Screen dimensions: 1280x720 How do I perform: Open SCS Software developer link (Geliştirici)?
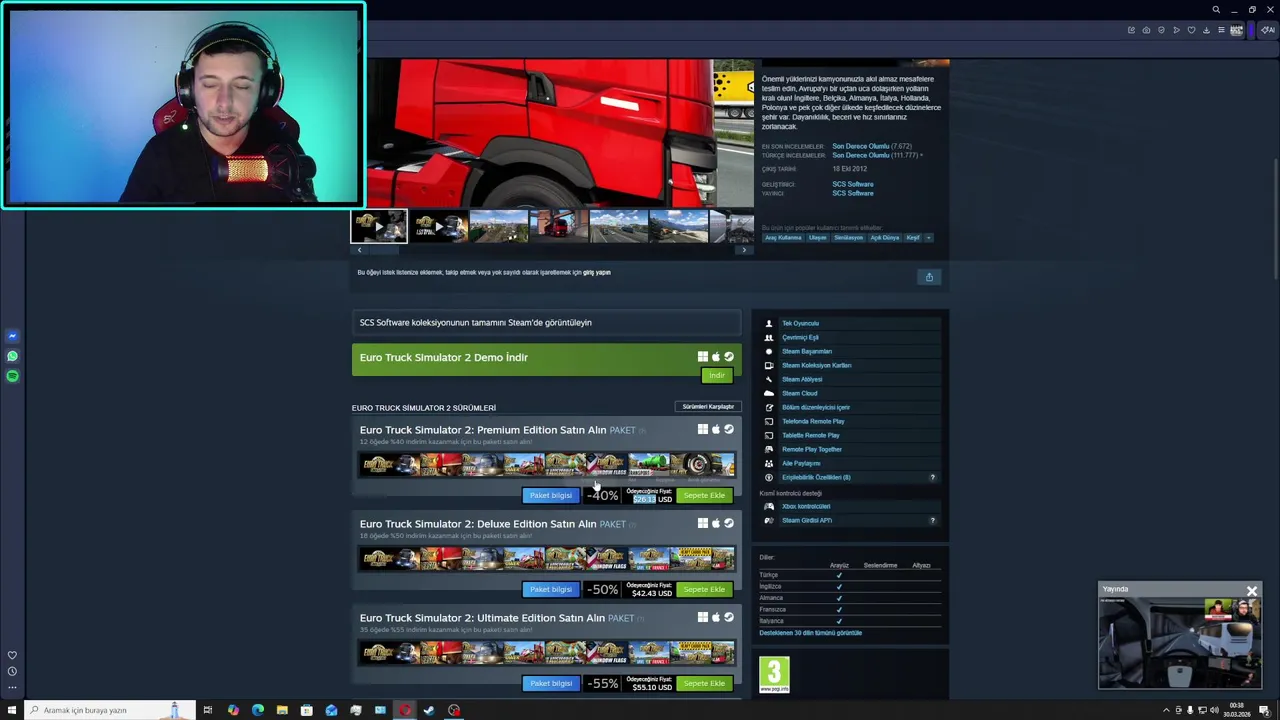click(853, 184)
